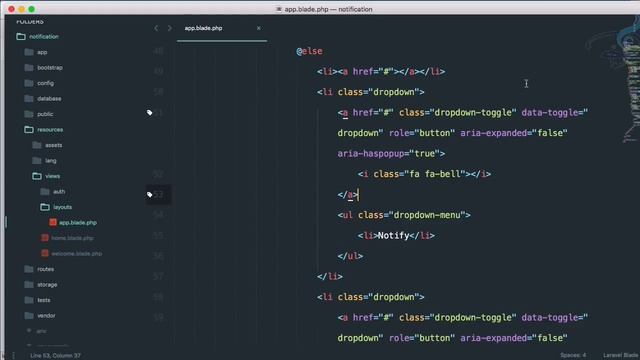Select app.blade.php in the layouts folder

tap(78, 223)
